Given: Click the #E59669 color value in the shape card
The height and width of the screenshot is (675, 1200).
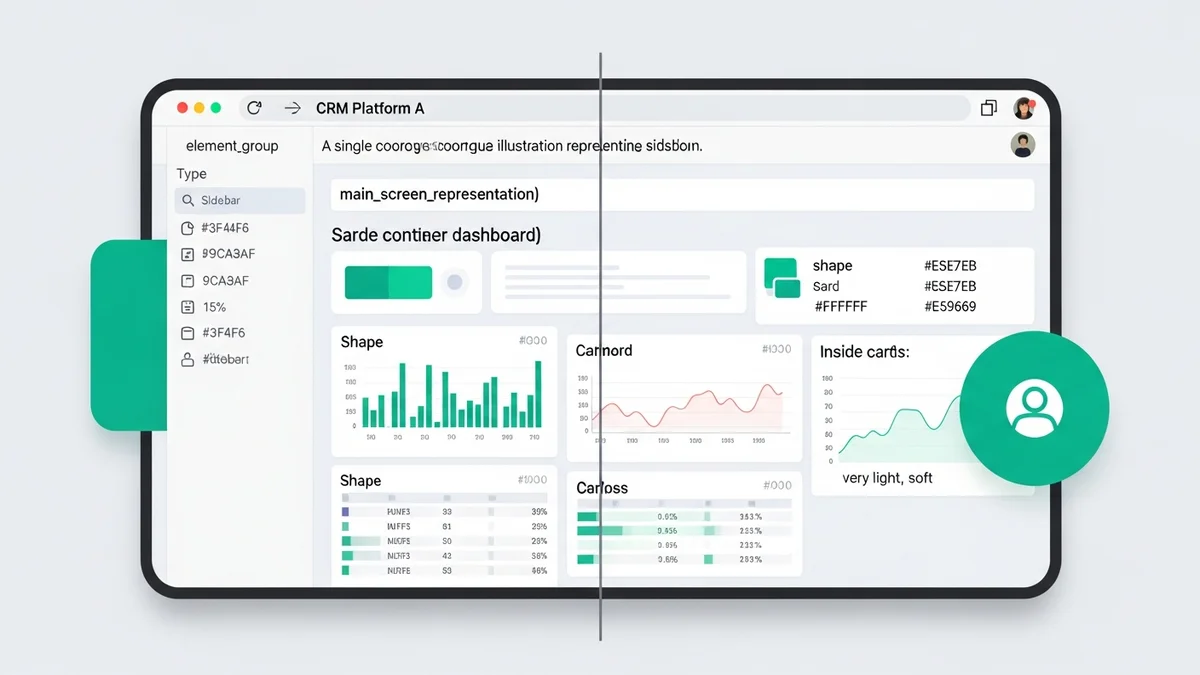Looking at the screenshot, I should click(949, 307).
